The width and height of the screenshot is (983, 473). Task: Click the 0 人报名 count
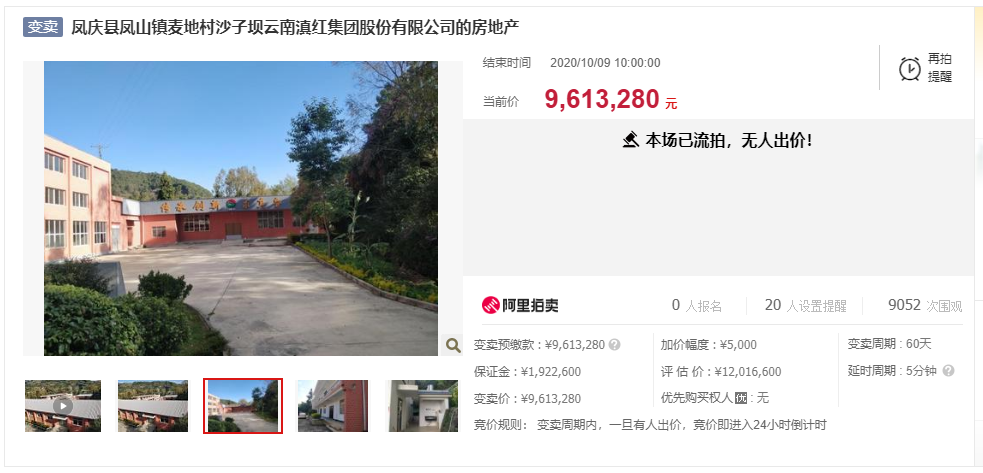[x=697, y=306]
